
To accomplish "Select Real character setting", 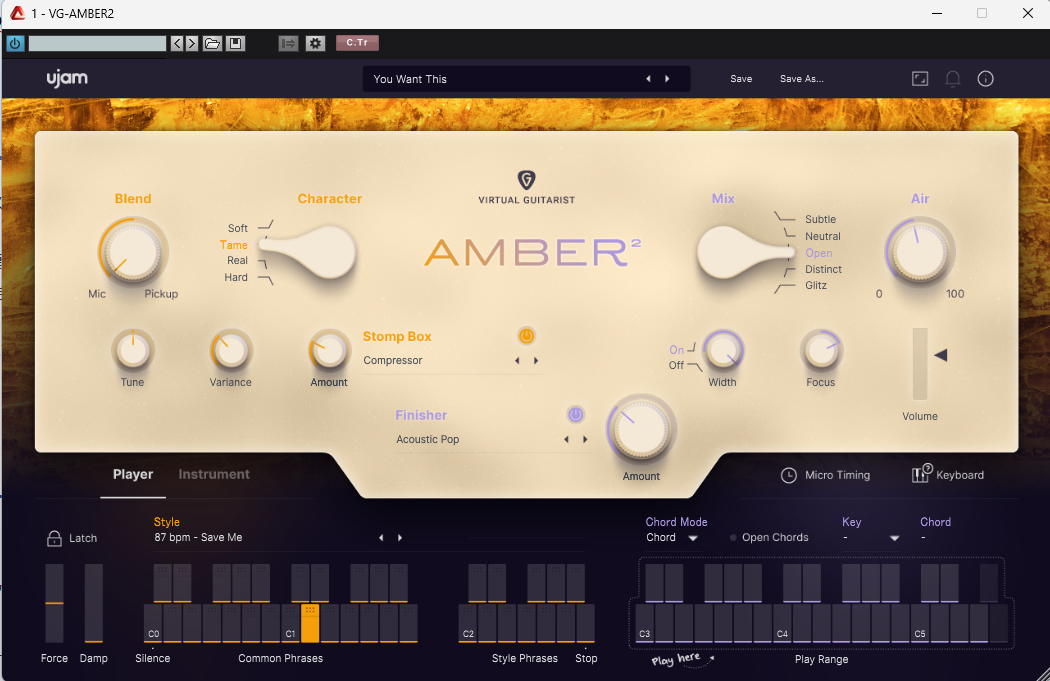I will click(237, 260).
